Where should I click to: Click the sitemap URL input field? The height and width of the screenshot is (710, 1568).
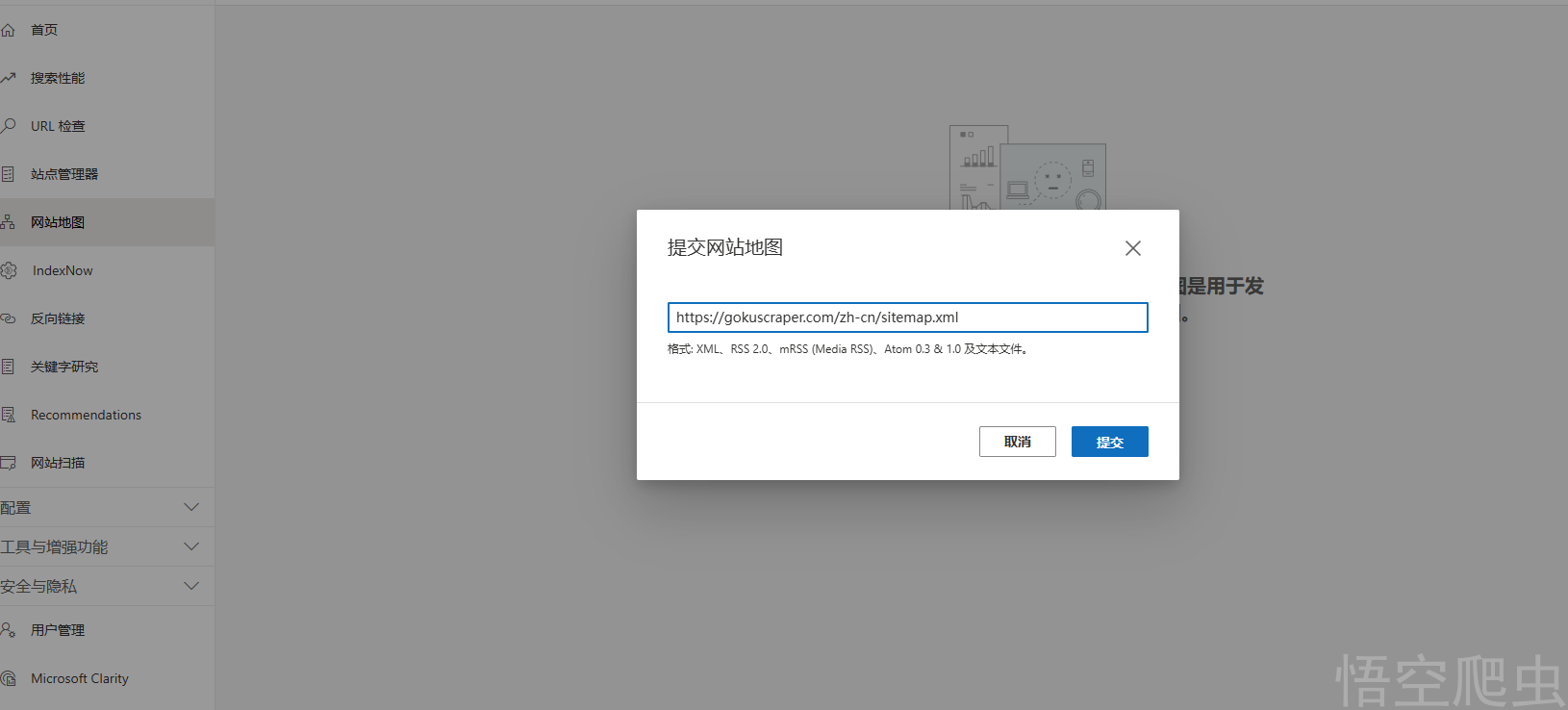pyautogui.click(x=908, y=317)
